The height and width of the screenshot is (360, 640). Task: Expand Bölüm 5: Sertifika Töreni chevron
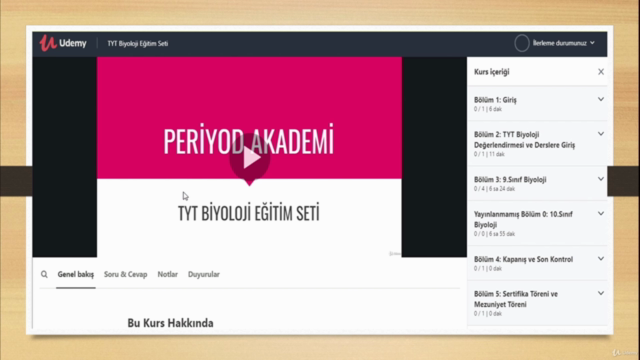coord(601,293)
